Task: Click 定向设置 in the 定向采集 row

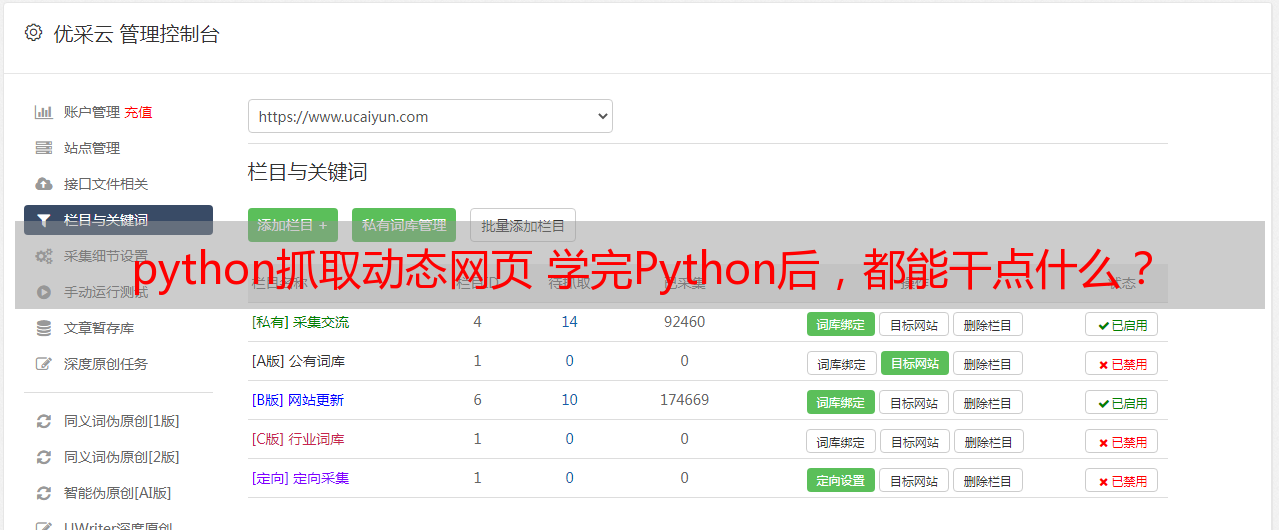Action: (x=841, y=480)
